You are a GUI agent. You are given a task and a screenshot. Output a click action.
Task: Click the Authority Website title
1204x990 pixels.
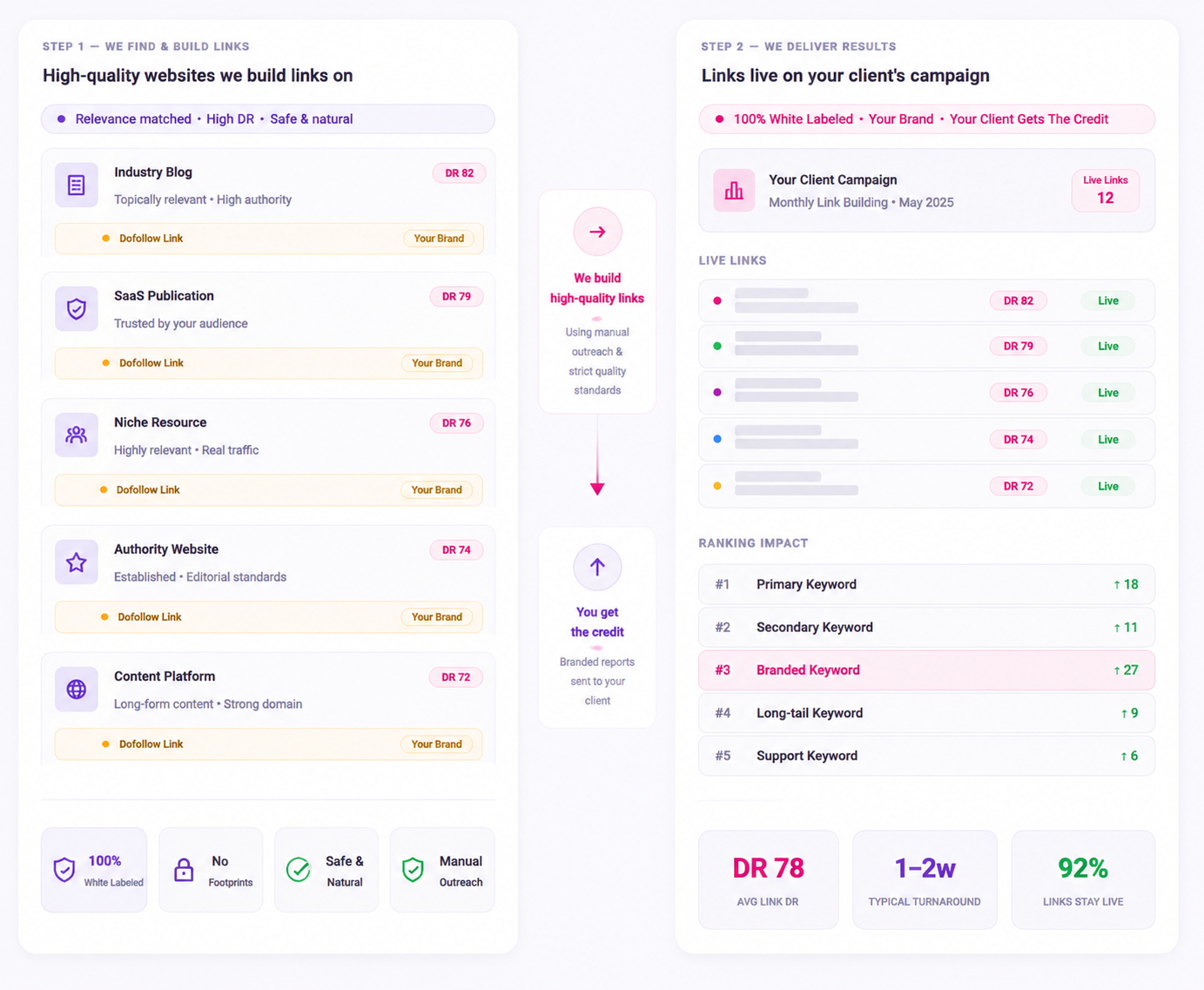pyautogui.click(x=166, y=549)
